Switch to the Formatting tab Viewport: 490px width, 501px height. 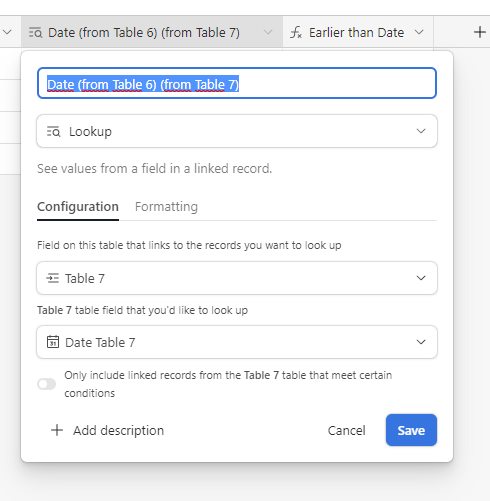click(166, 207)
